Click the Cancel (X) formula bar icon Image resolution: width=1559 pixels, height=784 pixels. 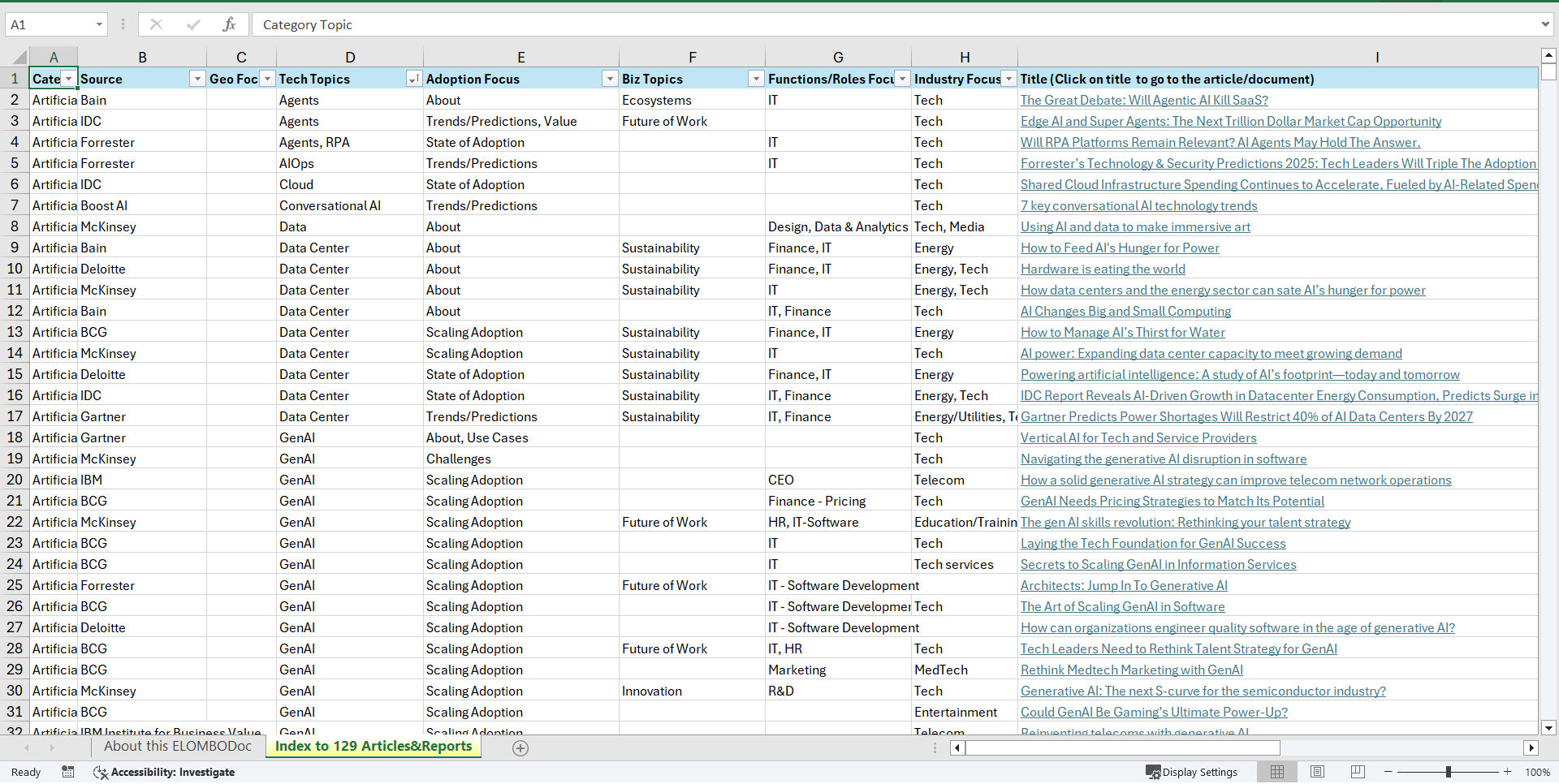click(x=156, y=24)
